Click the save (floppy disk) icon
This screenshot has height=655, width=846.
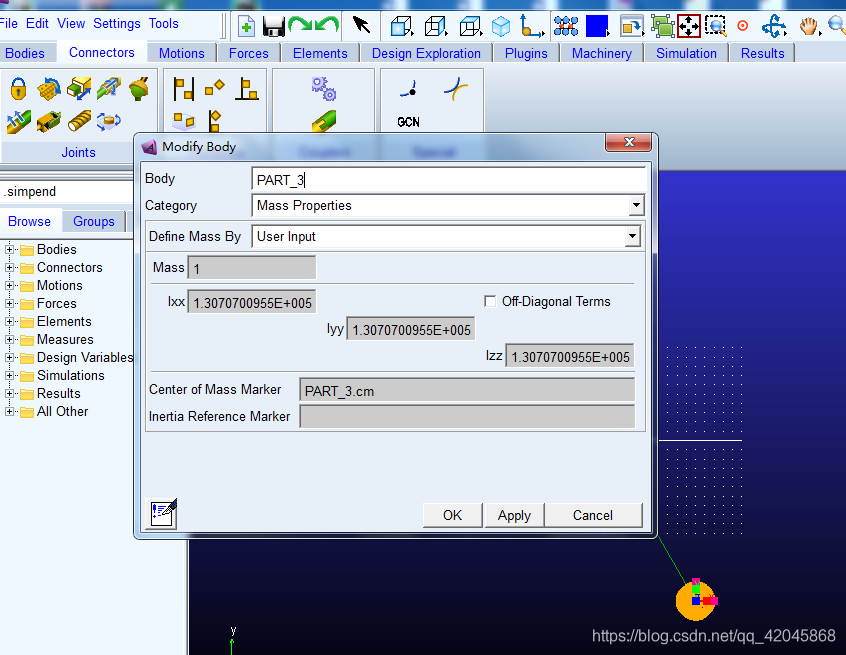pos(273,25)
